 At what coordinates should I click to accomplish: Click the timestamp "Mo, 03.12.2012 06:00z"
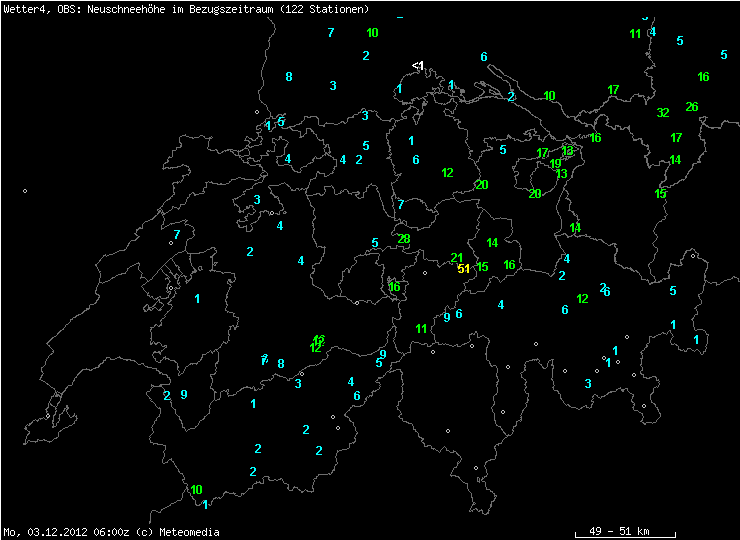(58, 532)
